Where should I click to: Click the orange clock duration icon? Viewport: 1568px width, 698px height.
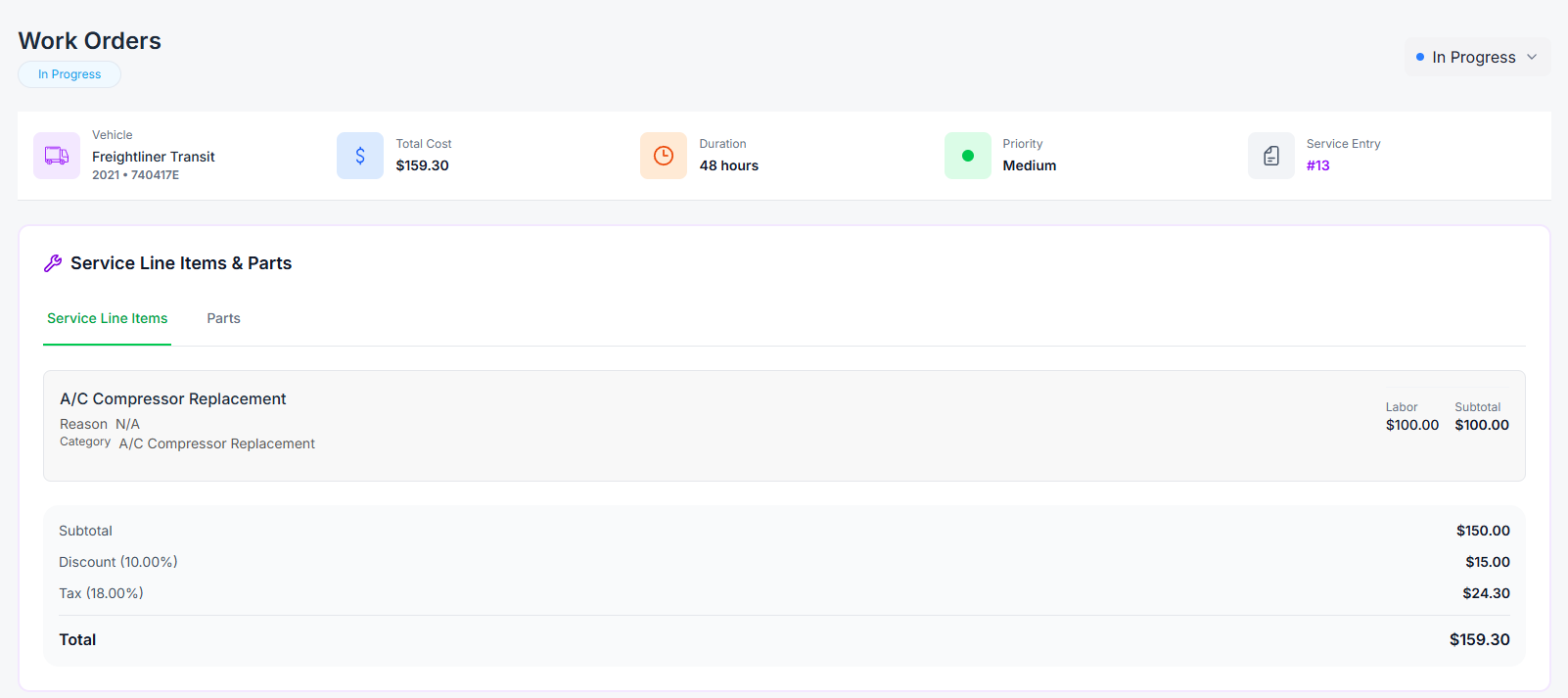tap(664, 156)
